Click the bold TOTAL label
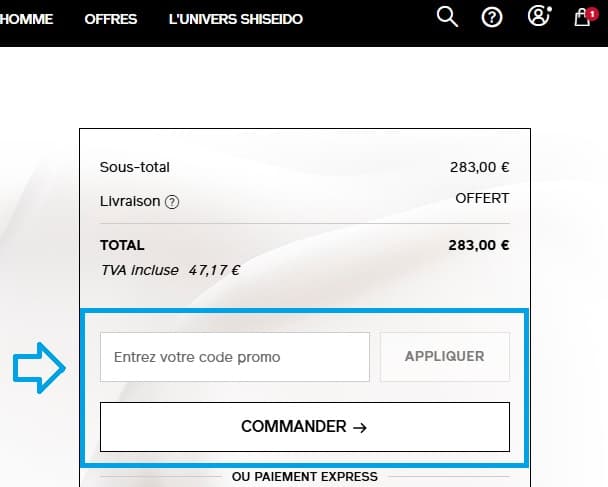The width and height of the screenshot is (608, 487). [x=122, y=245]
